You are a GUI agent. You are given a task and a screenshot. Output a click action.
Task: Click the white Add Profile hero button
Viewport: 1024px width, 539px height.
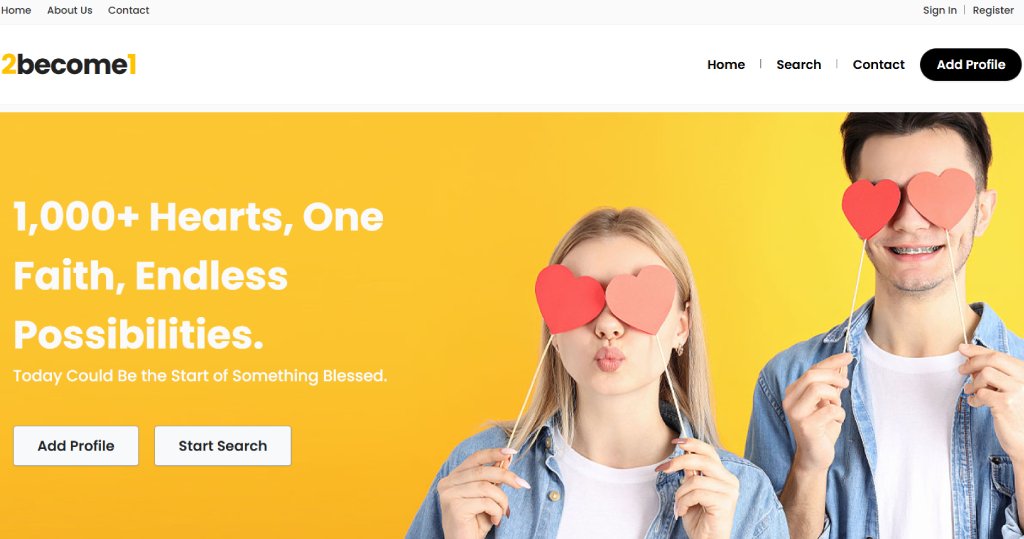76,446
